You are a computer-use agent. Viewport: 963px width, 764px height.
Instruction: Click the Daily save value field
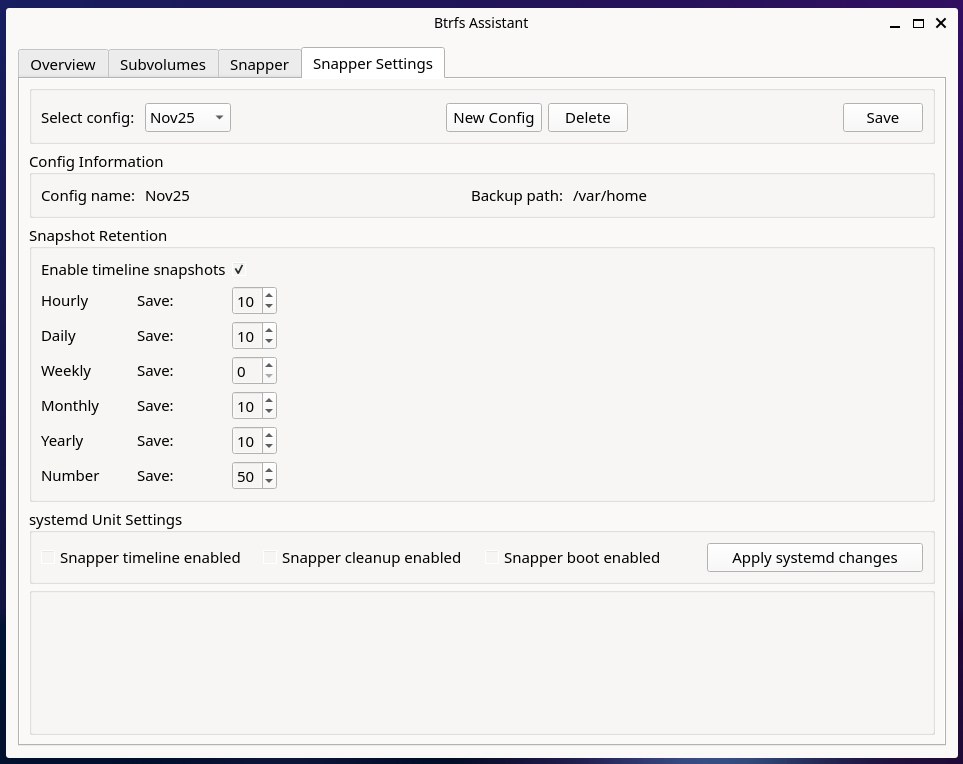tap(248, 336)
